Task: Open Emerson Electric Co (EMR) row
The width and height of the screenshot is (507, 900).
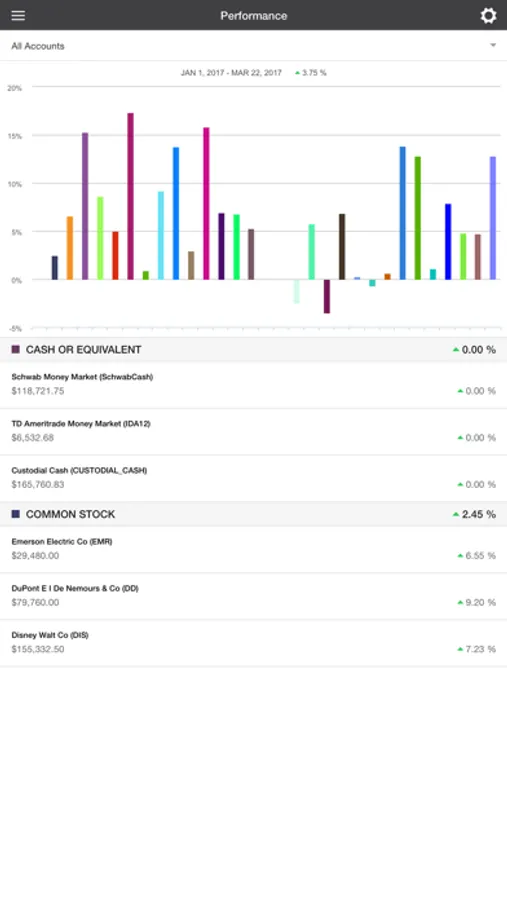Action: 253,550
